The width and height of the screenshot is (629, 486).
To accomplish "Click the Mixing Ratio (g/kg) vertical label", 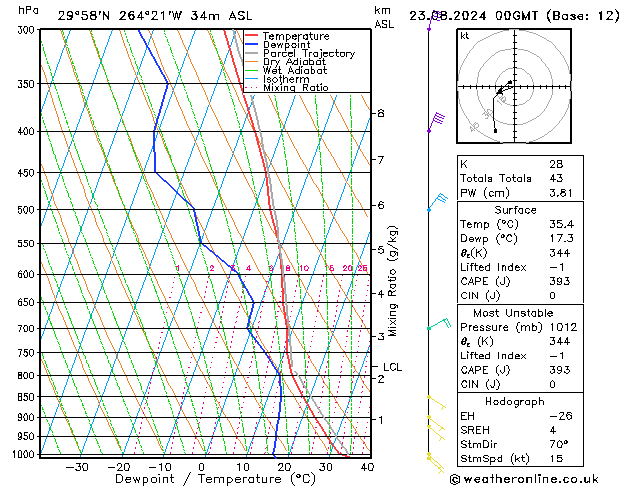I will [x=393, y=281].
